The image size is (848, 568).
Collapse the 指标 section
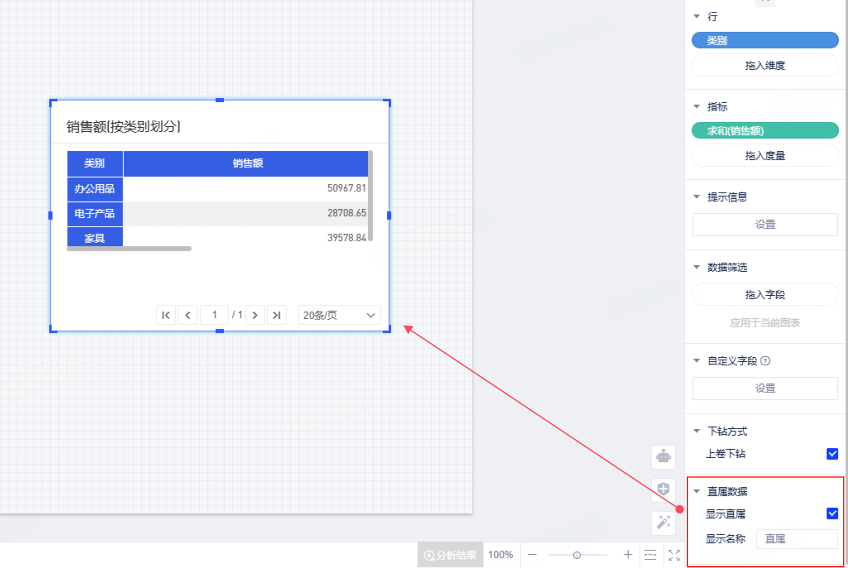697,106
